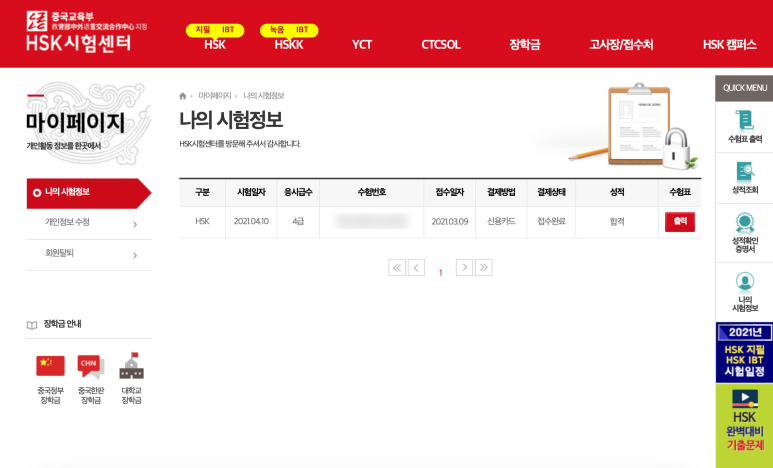
Task: Click chevron next to 회원탈퇴
Action: [135, 255]
